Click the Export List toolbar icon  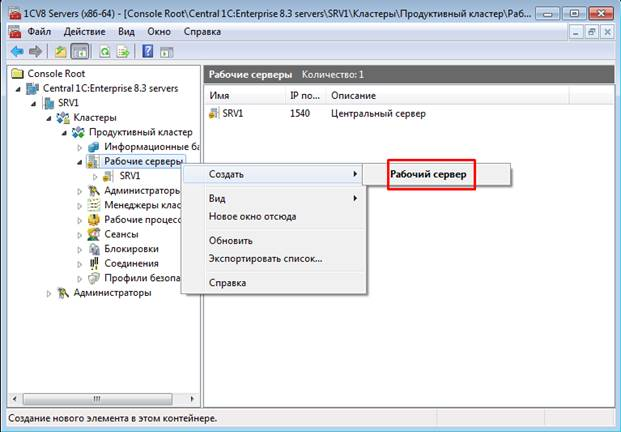coord(122,51)
